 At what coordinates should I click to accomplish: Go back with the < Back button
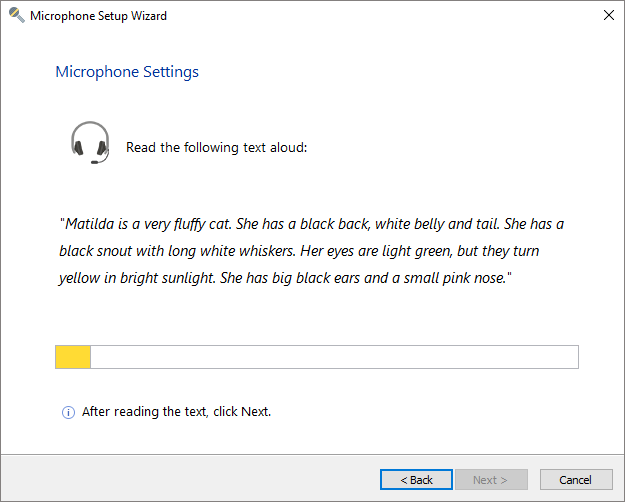pos(416,480)
